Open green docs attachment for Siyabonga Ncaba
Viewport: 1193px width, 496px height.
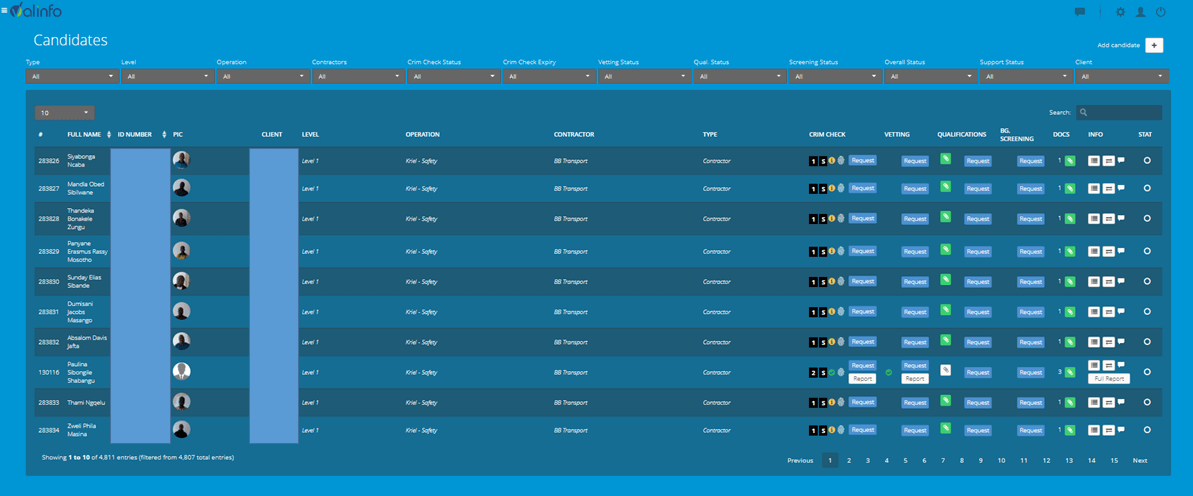[x=1070, y=161]
